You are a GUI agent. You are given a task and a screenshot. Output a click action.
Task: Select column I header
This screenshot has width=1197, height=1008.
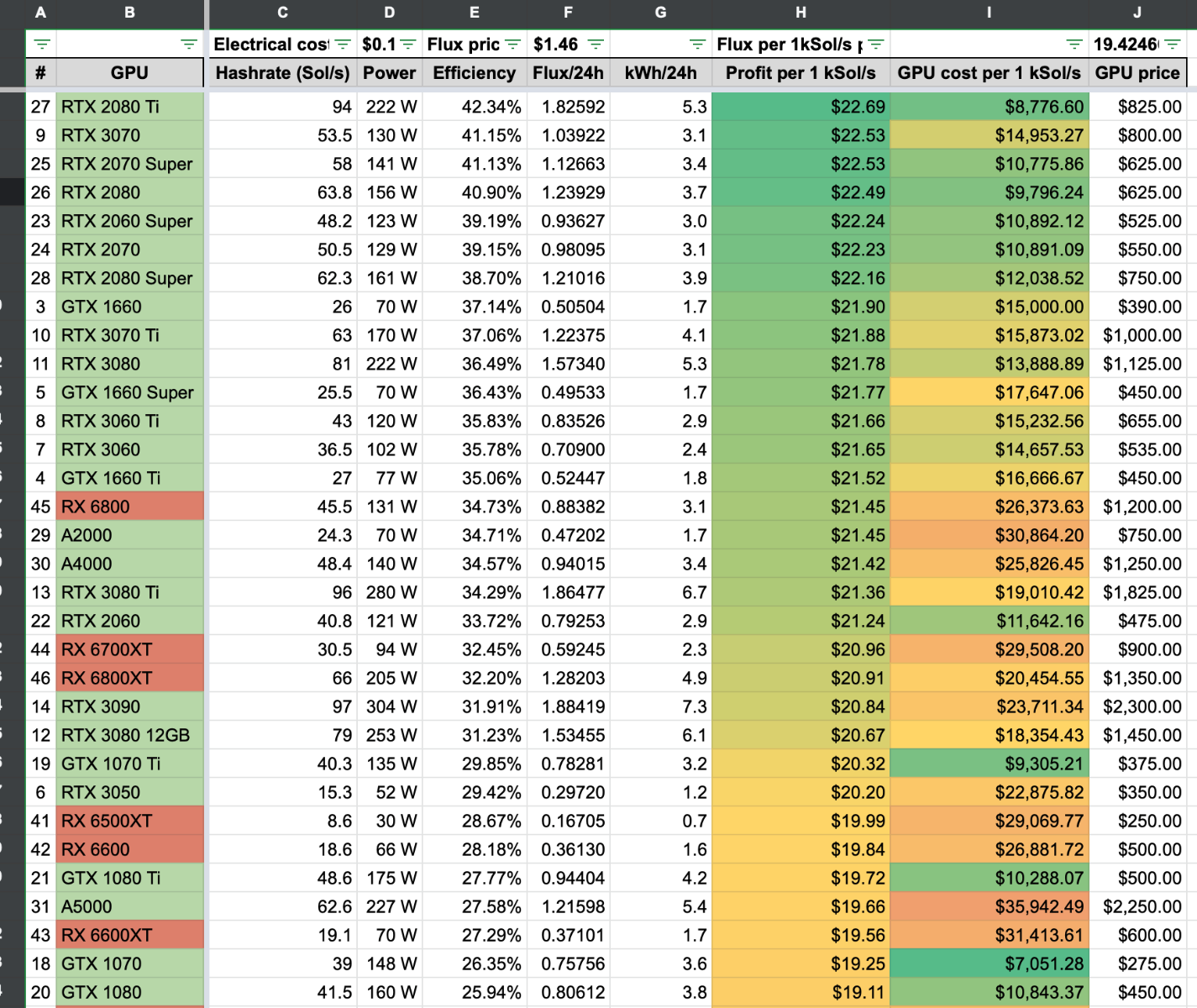coord(990,13)
